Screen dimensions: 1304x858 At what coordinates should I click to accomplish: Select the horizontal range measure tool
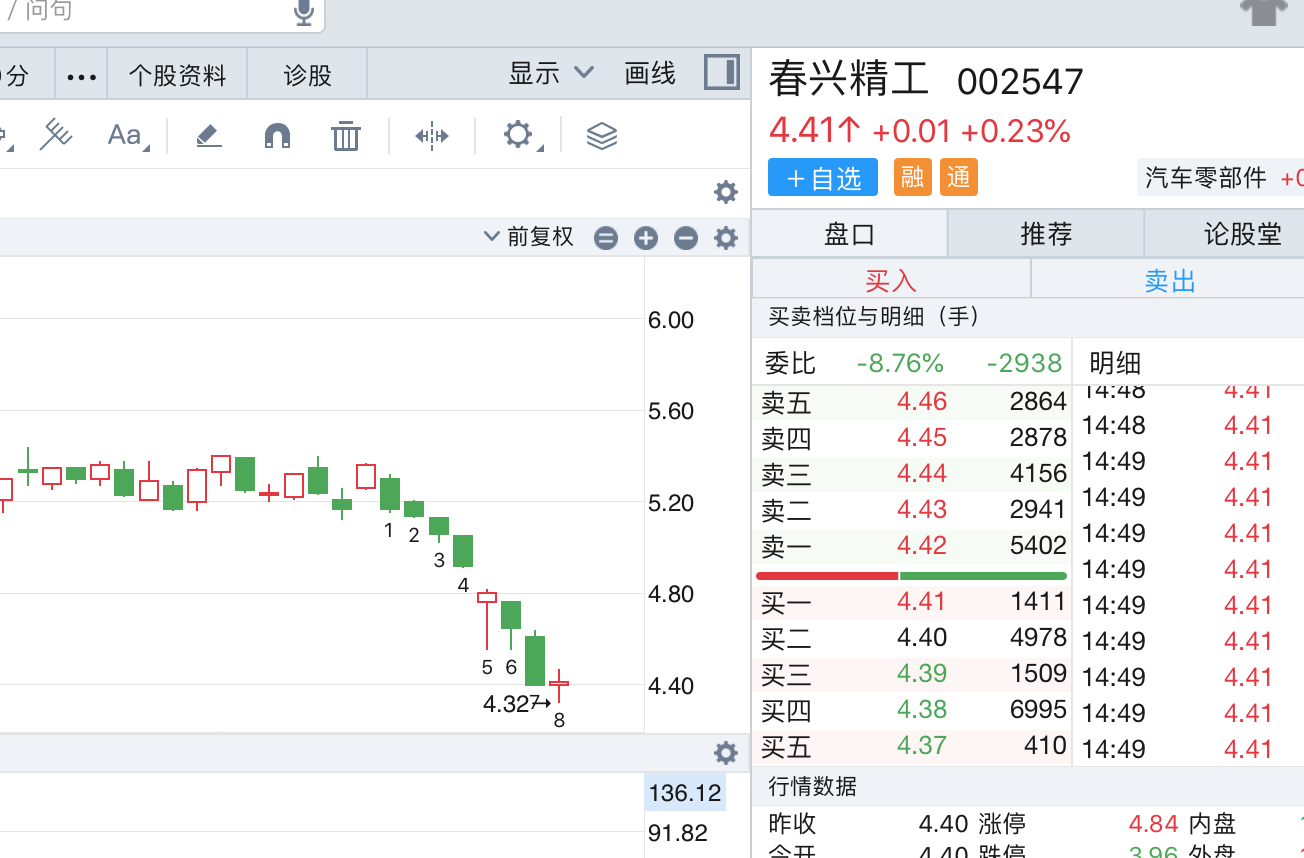(432, 135)
